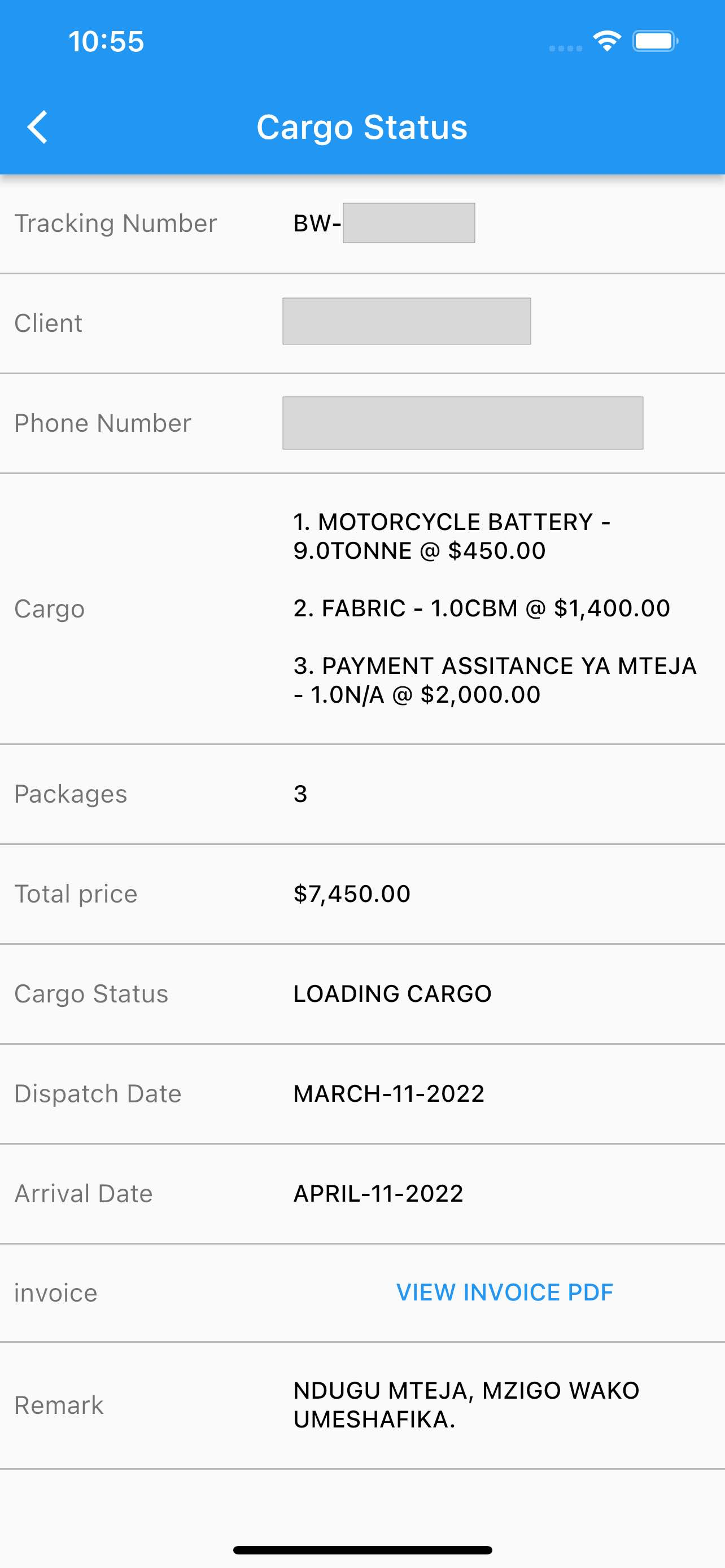
Task: Select the MOTORCYCLE BATTERY cargo line
Action: click(x=452, y=536)
